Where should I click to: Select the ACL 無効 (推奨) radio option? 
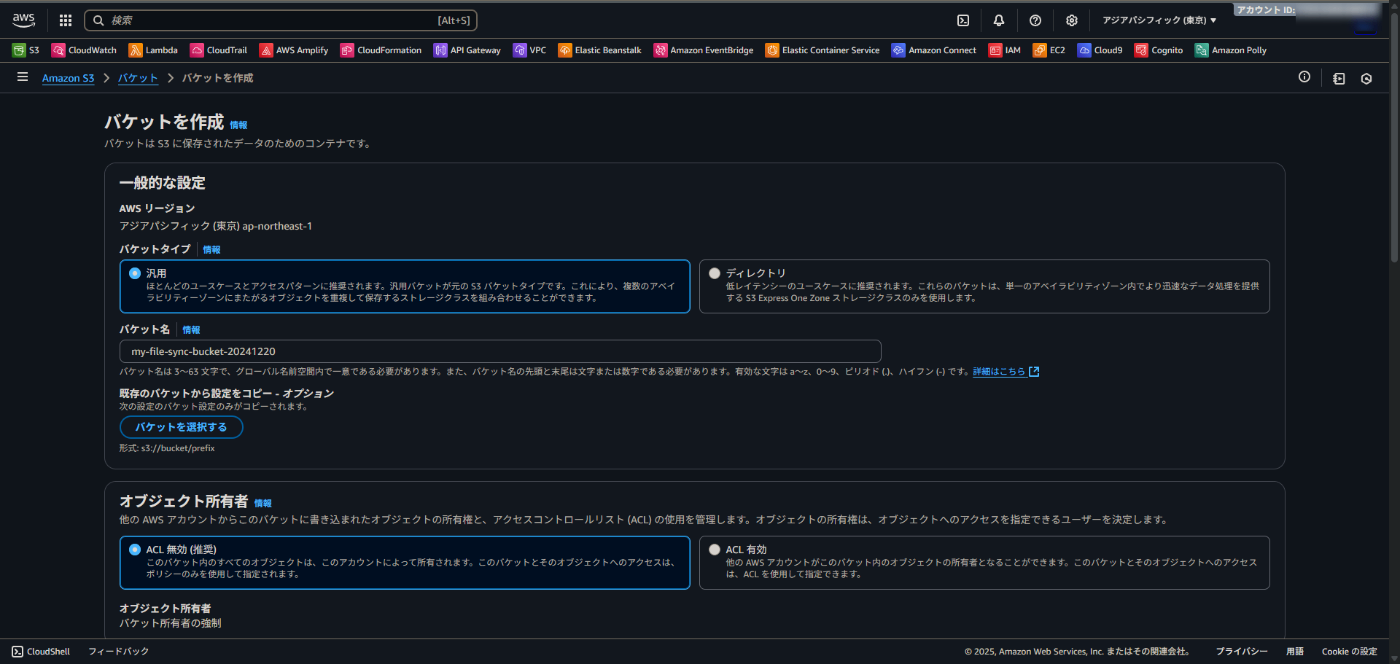(x=135, y=549)
